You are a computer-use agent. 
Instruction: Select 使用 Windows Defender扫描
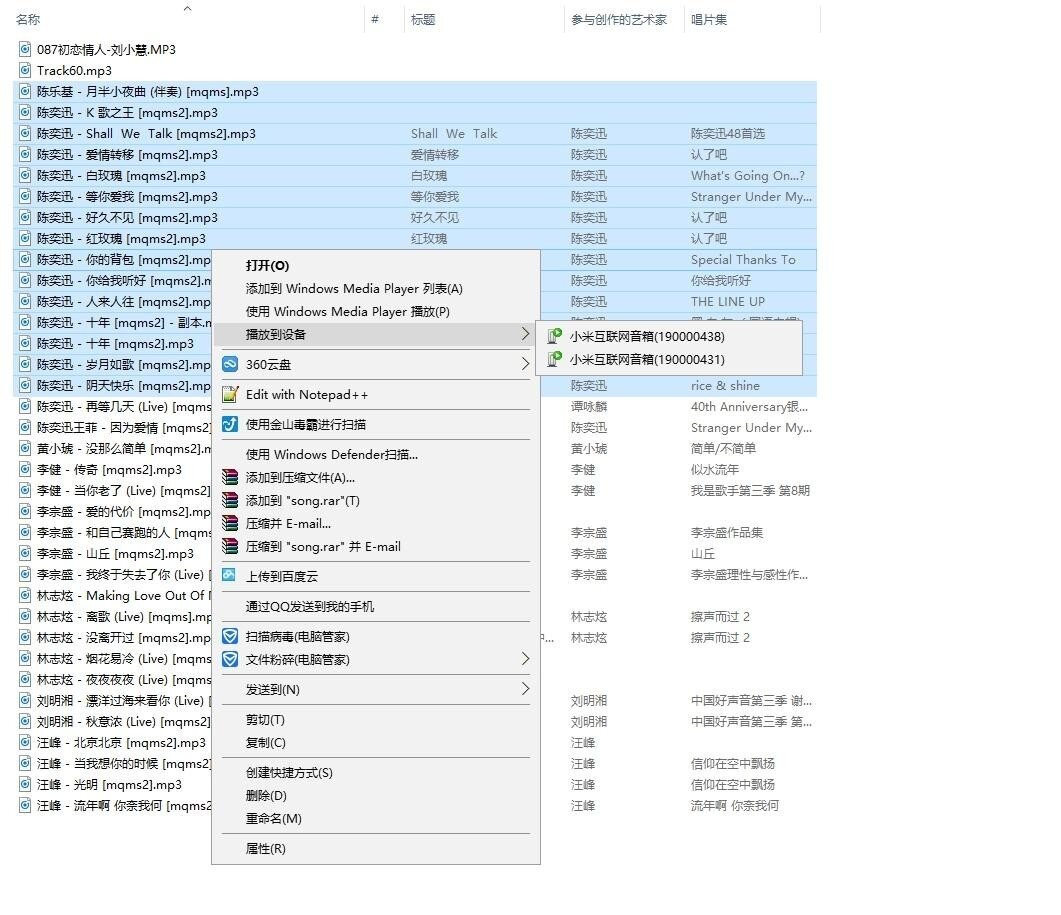click(332, 454)
